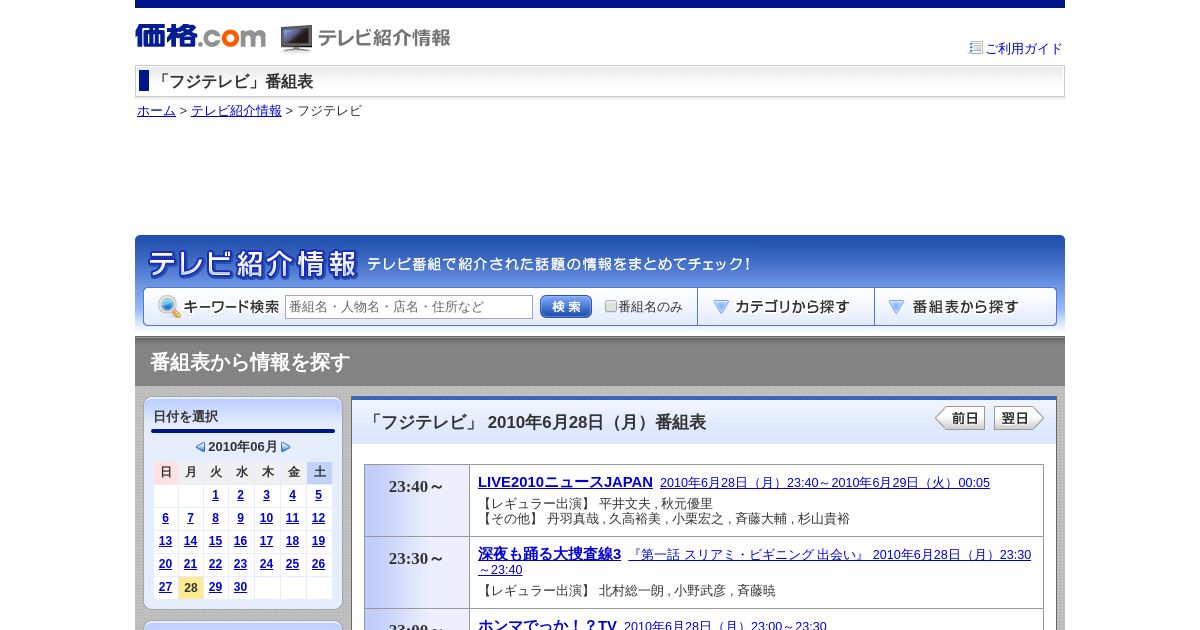Select June 22 in the calendar
Image resolution: width=1200 pixels, height=630 pixels.
tap(215, 564)
